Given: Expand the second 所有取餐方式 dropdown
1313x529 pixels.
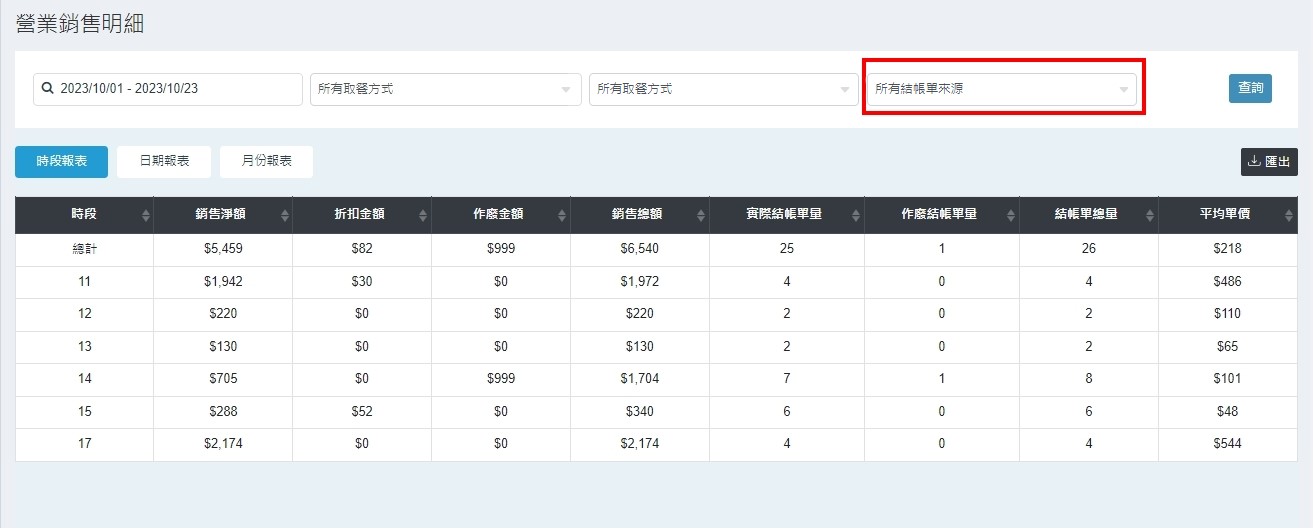Looking at the screenshot, I should (723, 89).
